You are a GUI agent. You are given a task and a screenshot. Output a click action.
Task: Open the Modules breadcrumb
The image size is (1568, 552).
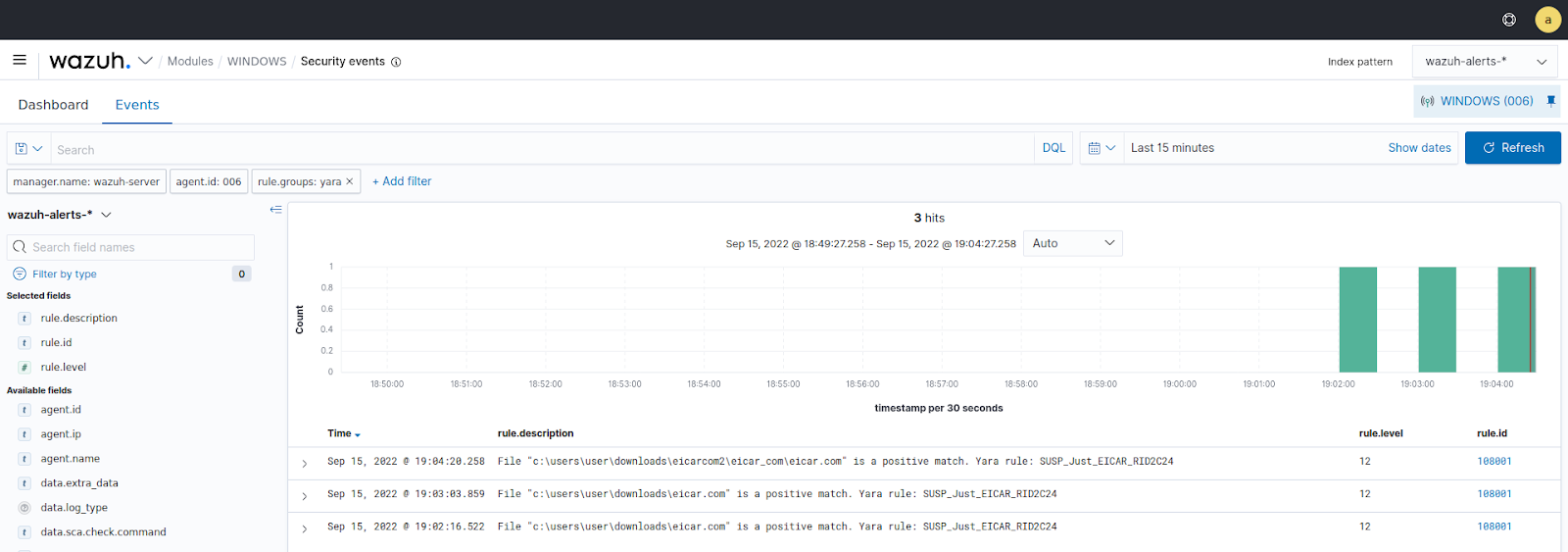[x=190, y=61]
